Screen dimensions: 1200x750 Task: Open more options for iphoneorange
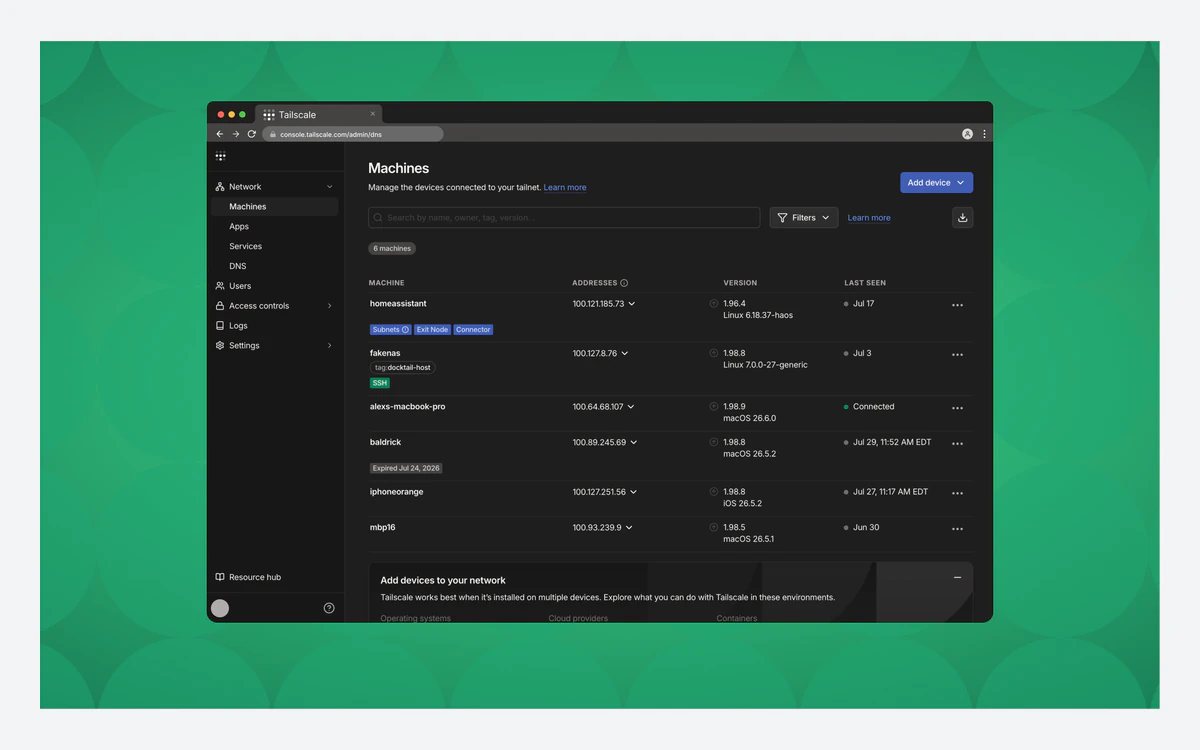click(x=957, y=493)
